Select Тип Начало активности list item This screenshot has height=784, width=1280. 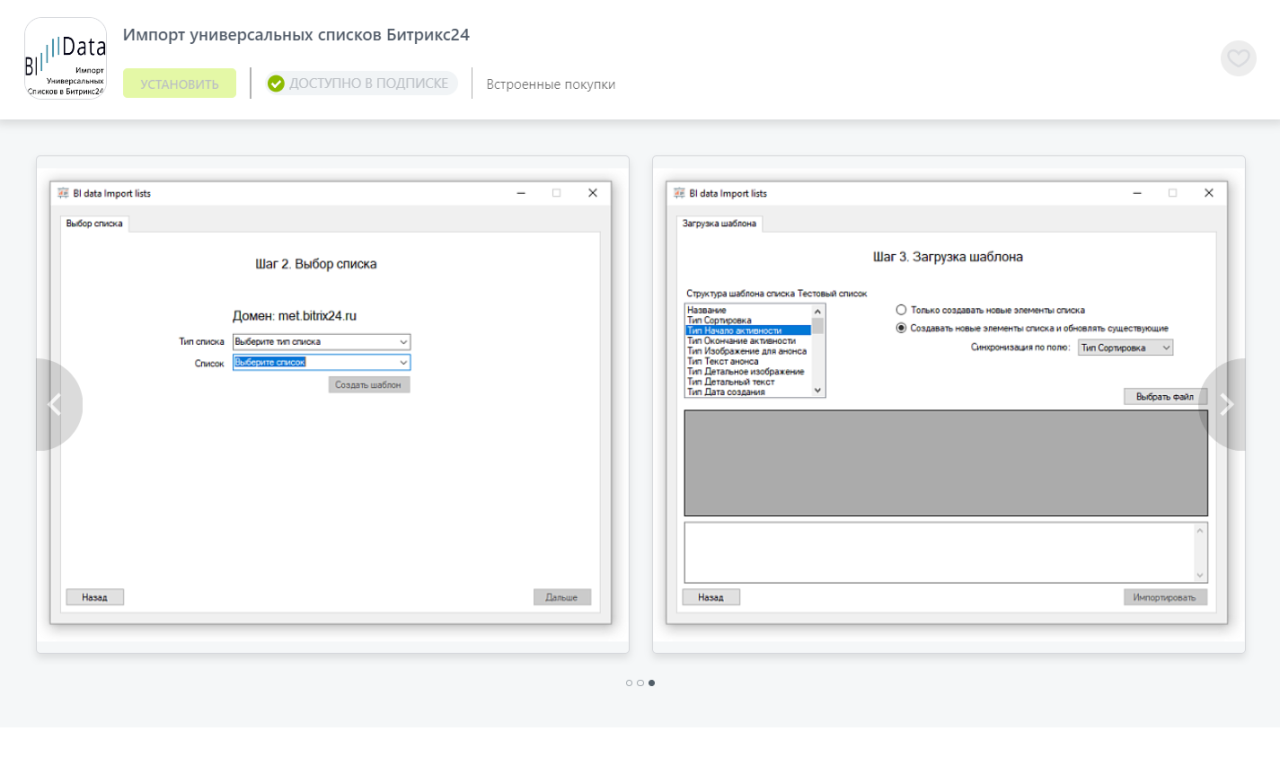pos(748,330)
